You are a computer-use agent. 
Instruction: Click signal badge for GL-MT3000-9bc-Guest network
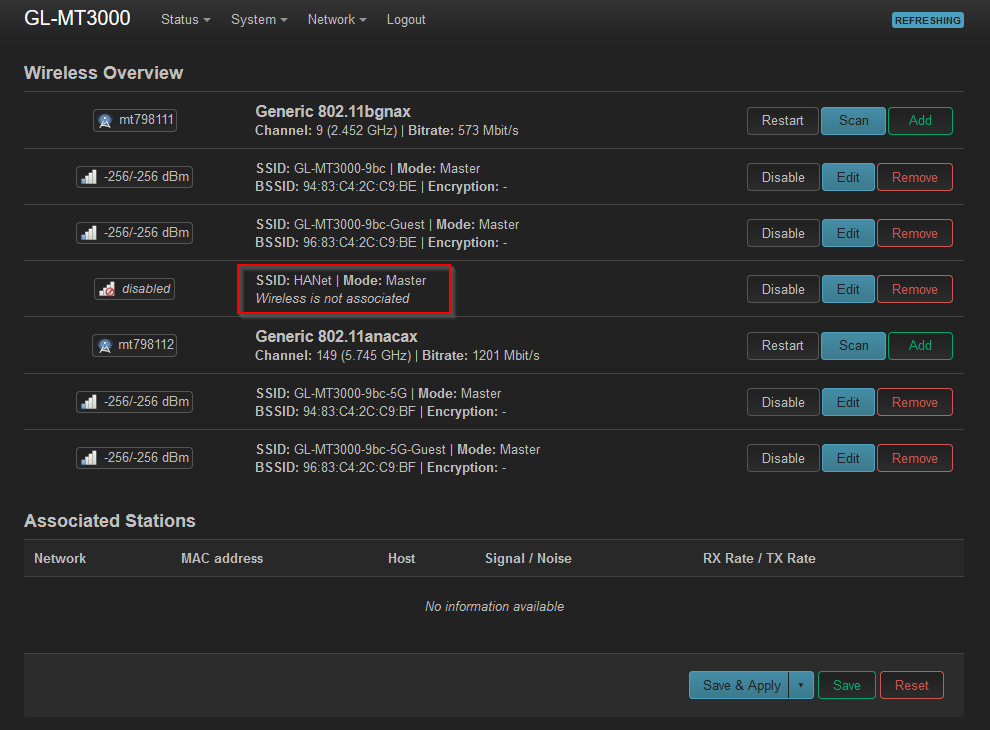135,233
